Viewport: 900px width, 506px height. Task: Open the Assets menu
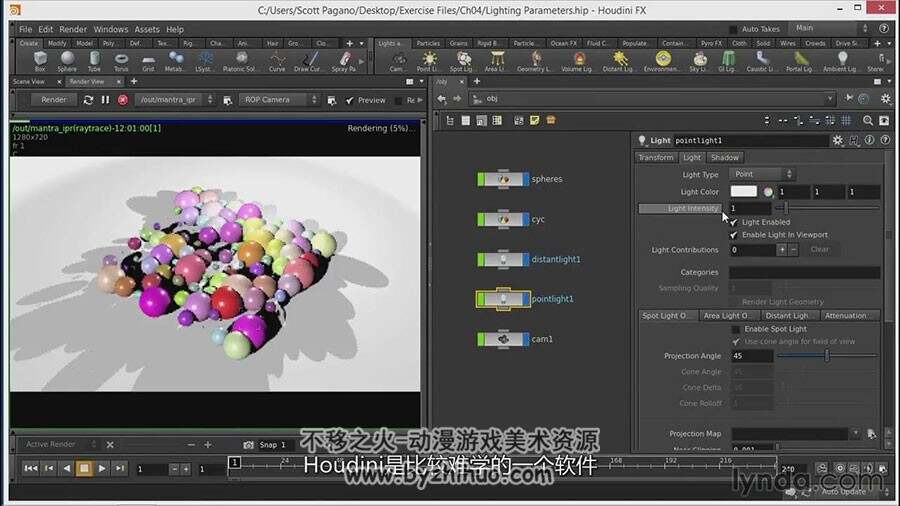coord(147,29)
